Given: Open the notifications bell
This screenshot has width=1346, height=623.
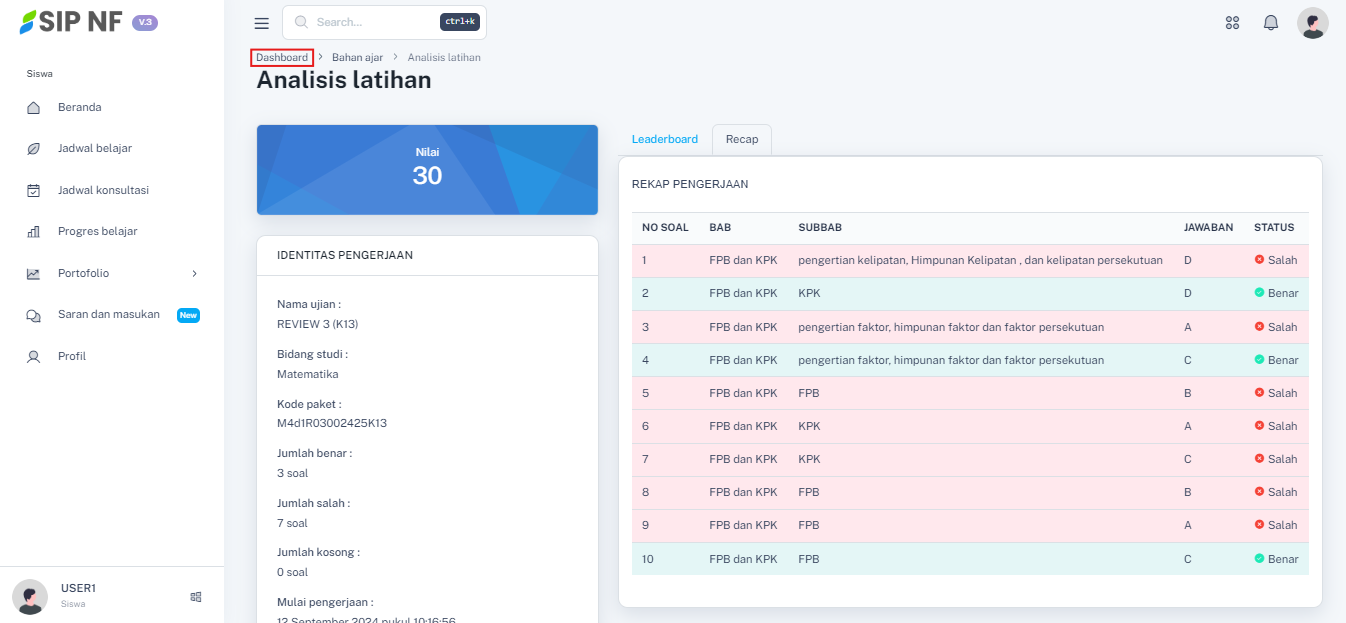Looking at the screenshot, I should coord(1271,23).
